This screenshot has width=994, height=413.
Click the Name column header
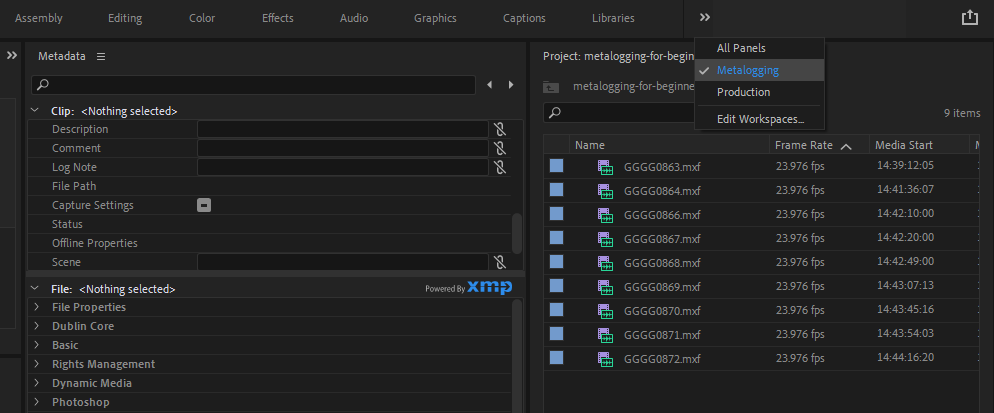pyautogui.click(x=669, y=145)
